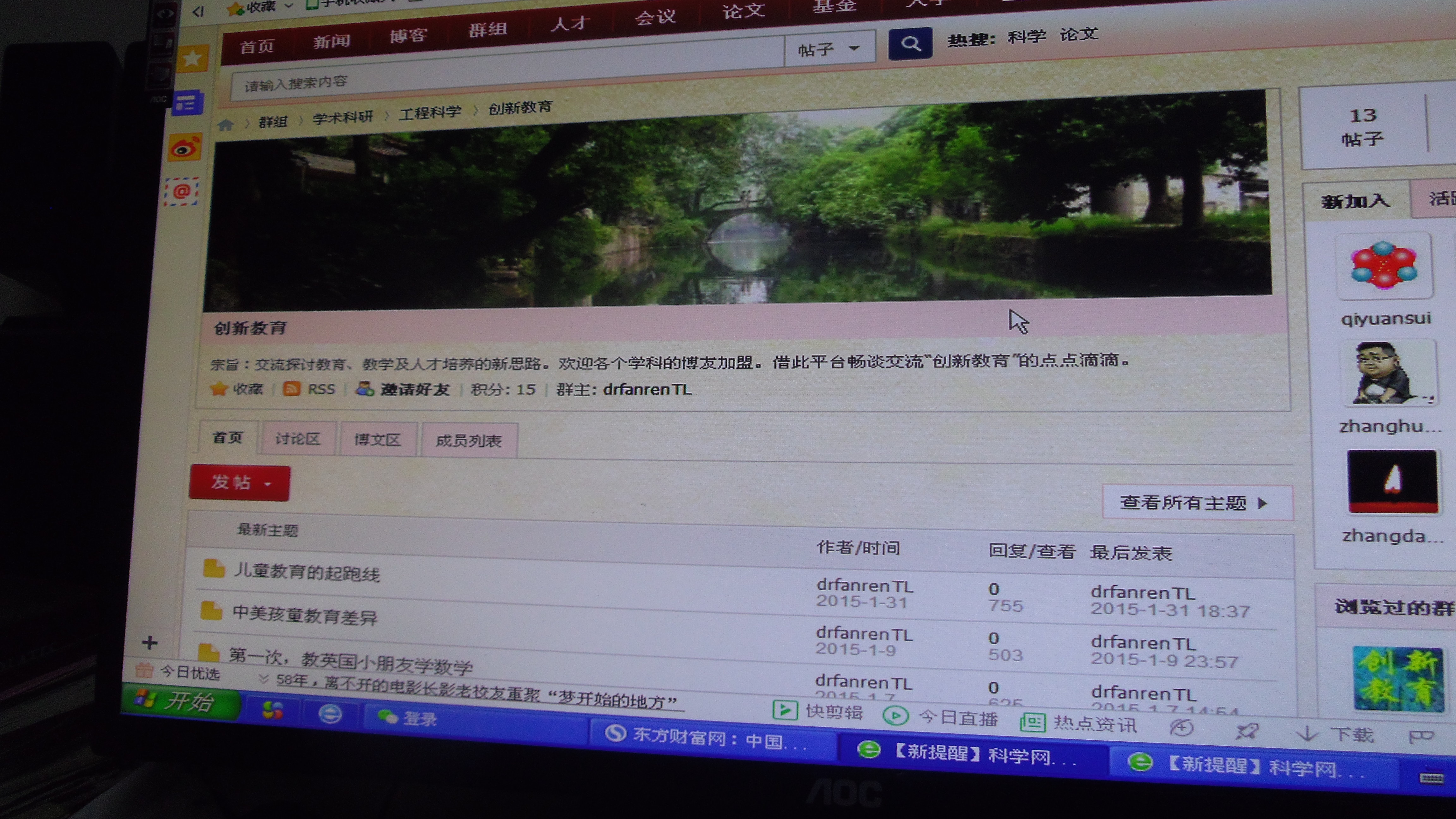Open 论文 in the top navigation
The image size is (1456, 819).
743,10
